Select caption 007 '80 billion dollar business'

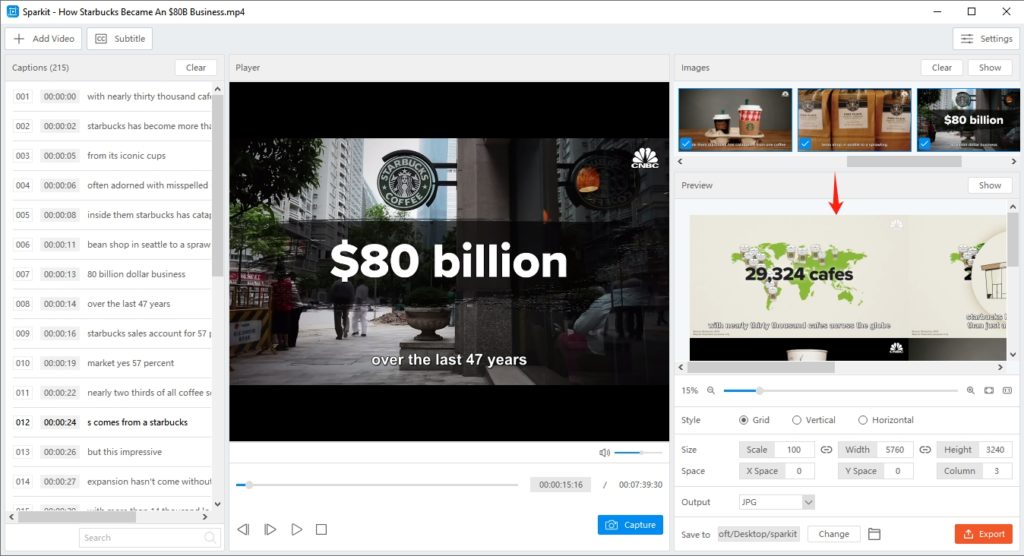coord(112,274)
